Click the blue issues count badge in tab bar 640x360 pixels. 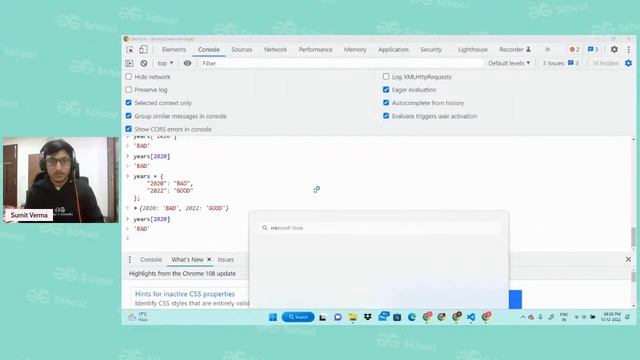click(593, 49)
